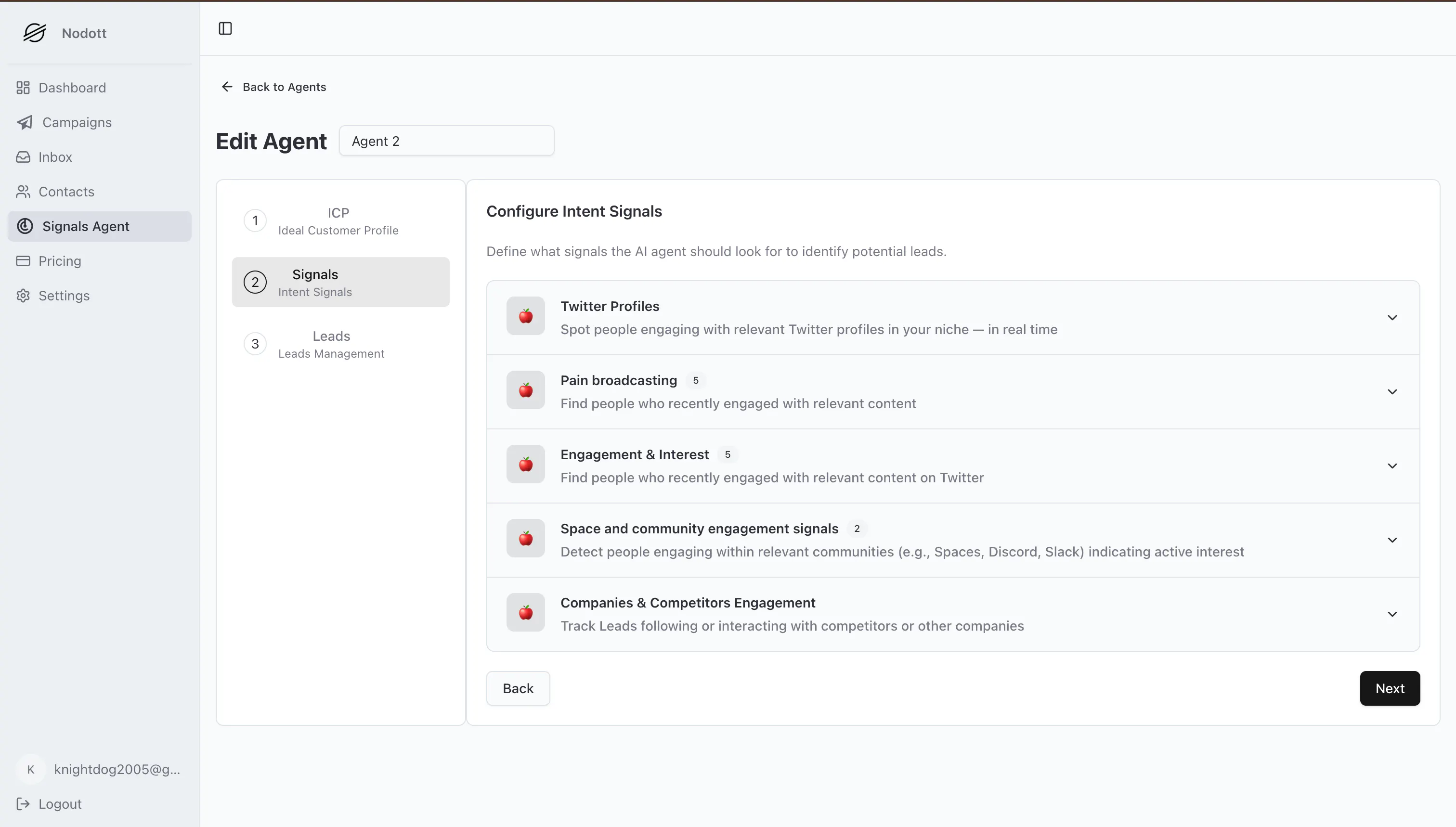This screenshot has height=827, width=1456.
Task: Expand the Pain broadcasting chevron
Action: point(1392,392)
